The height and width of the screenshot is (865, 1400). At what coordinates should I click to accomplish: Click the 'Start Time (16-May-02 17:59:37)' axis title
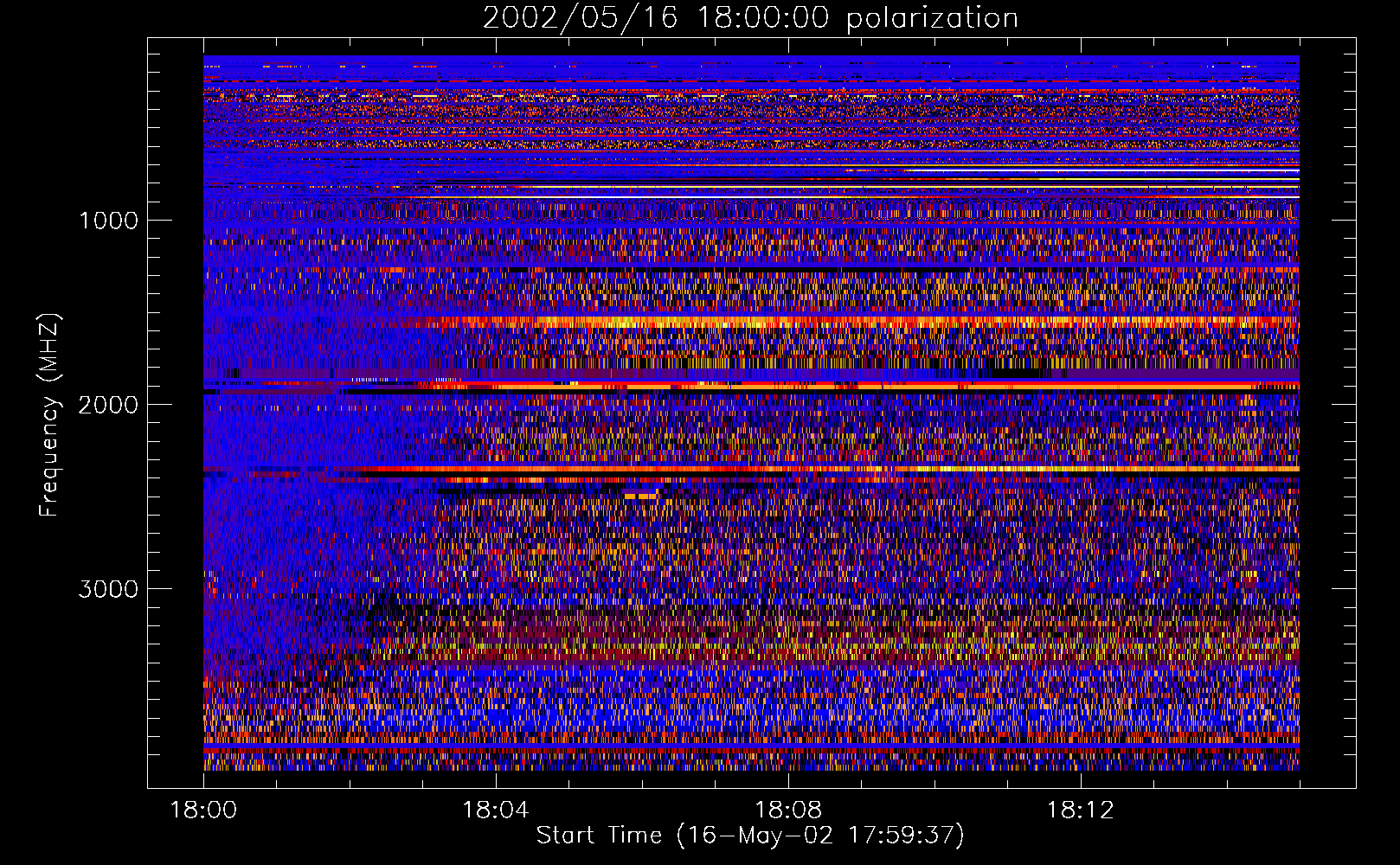tap(750, 836)
